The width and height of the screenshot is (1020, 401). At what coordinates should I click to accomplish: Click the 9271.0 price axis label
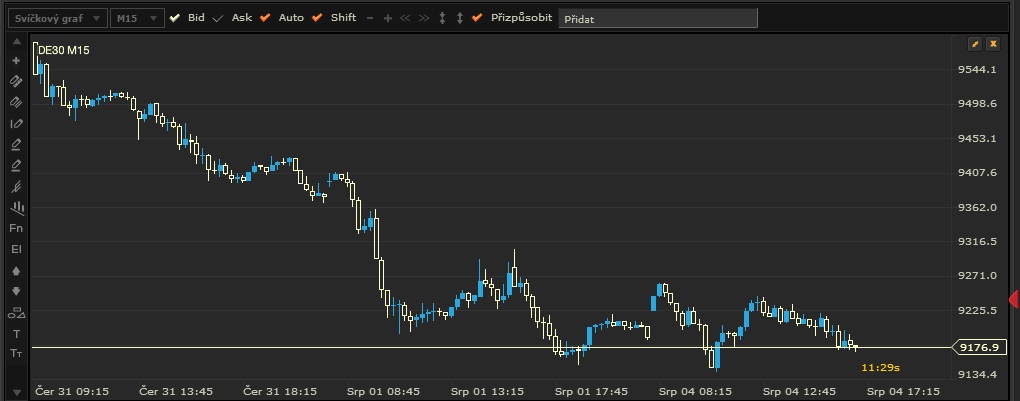point(977,275)
